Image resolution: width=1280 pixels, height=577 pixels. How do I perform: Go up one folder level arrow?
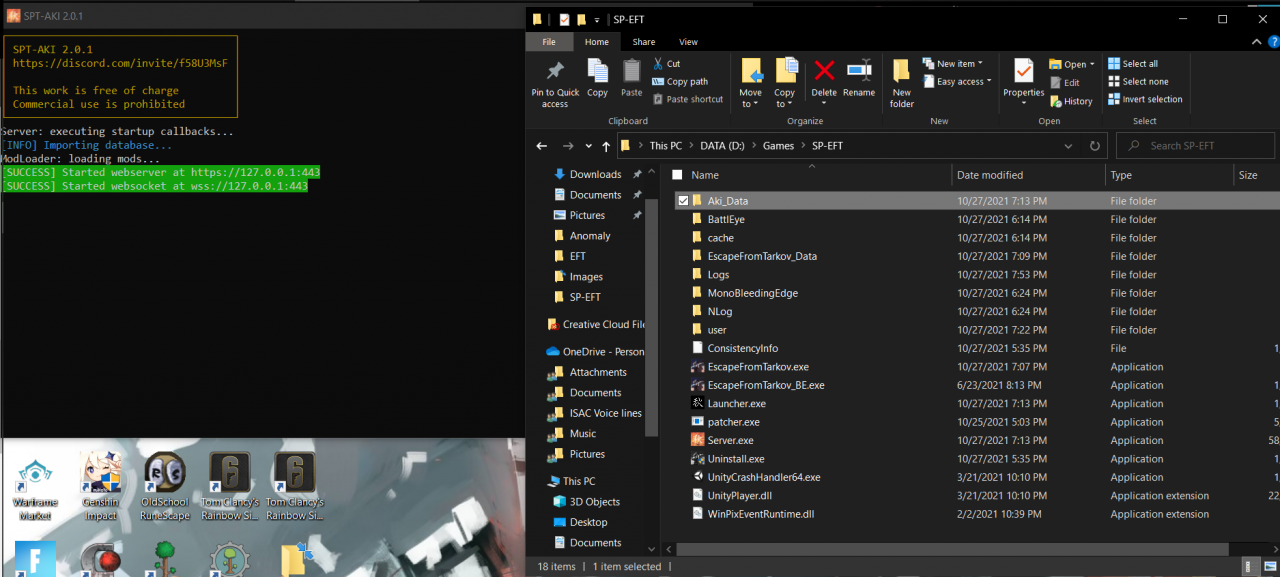(606, 146)
